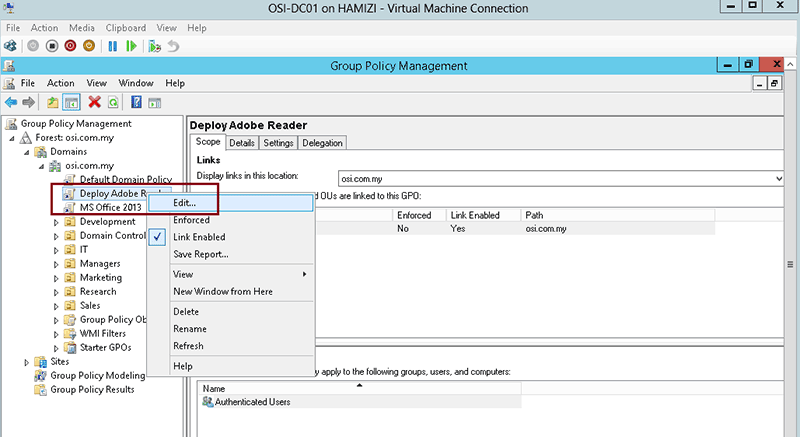Select Forest: osi.com.my tree node
This screenshot has width=800, height=437.
point(74,138)
